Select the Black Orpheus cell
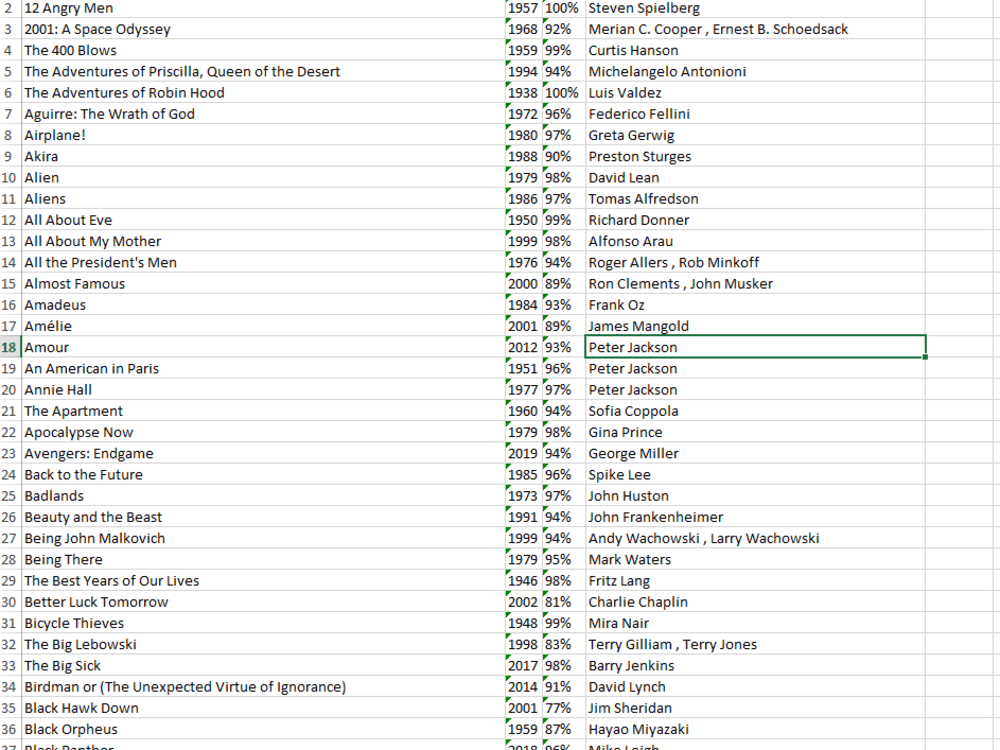The image size is (1000, 750). pyautogui.click(x=263, y=728)
